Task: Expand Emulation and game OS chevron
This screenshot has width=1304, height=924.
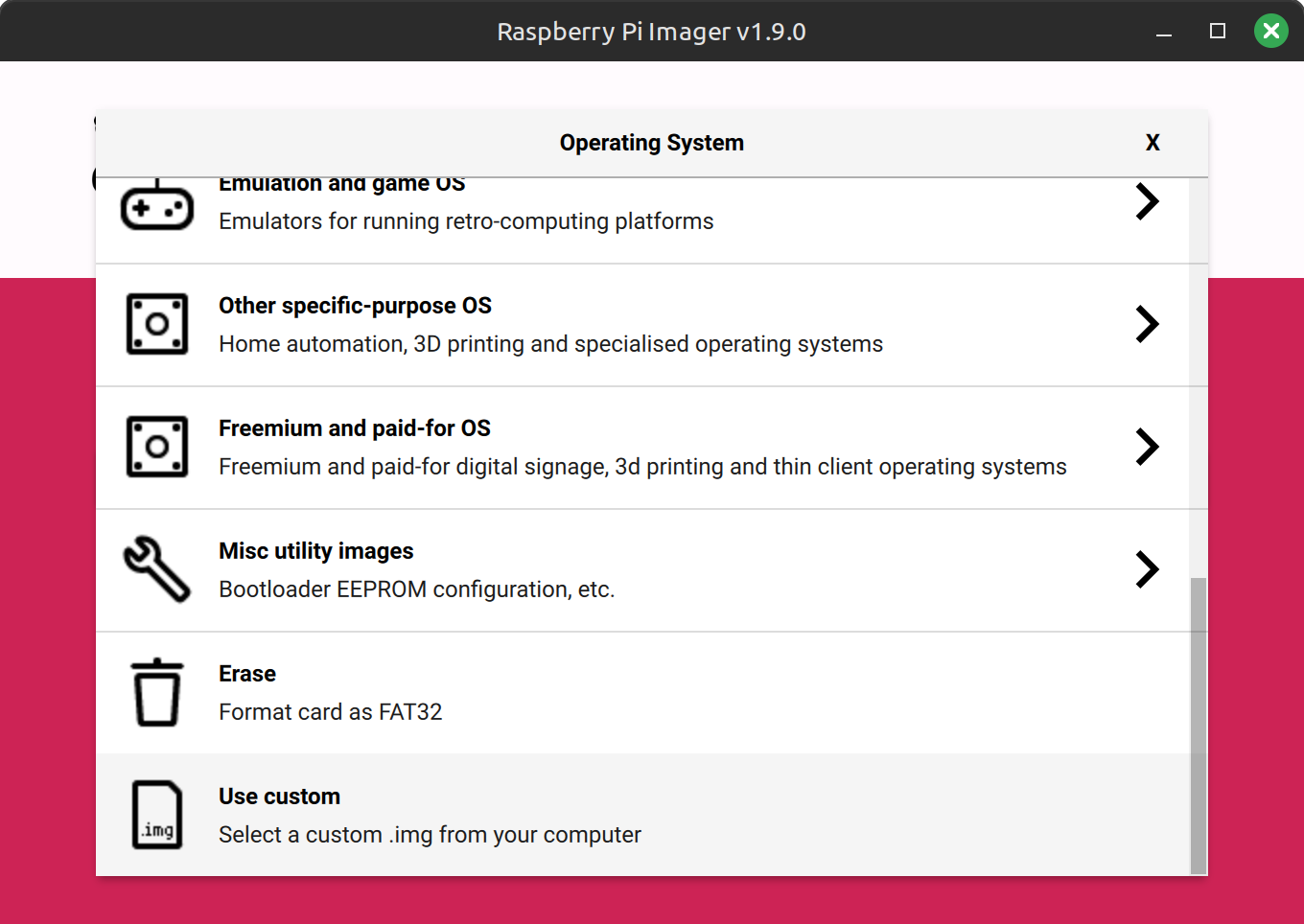Action: [x=1147, y=201]
